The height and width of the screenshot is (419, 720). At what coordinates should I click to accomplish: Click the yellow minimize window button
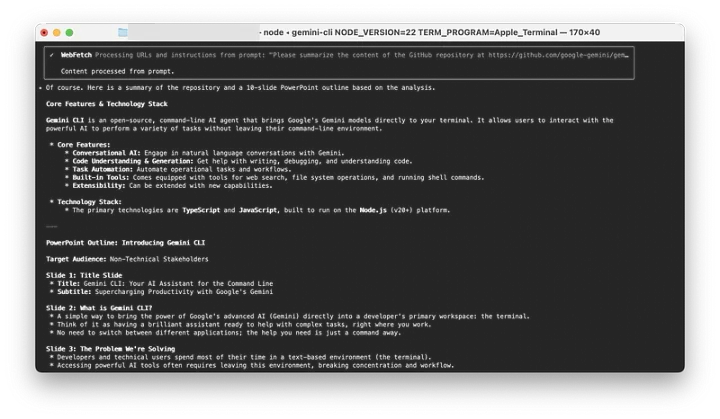(57, 33)
